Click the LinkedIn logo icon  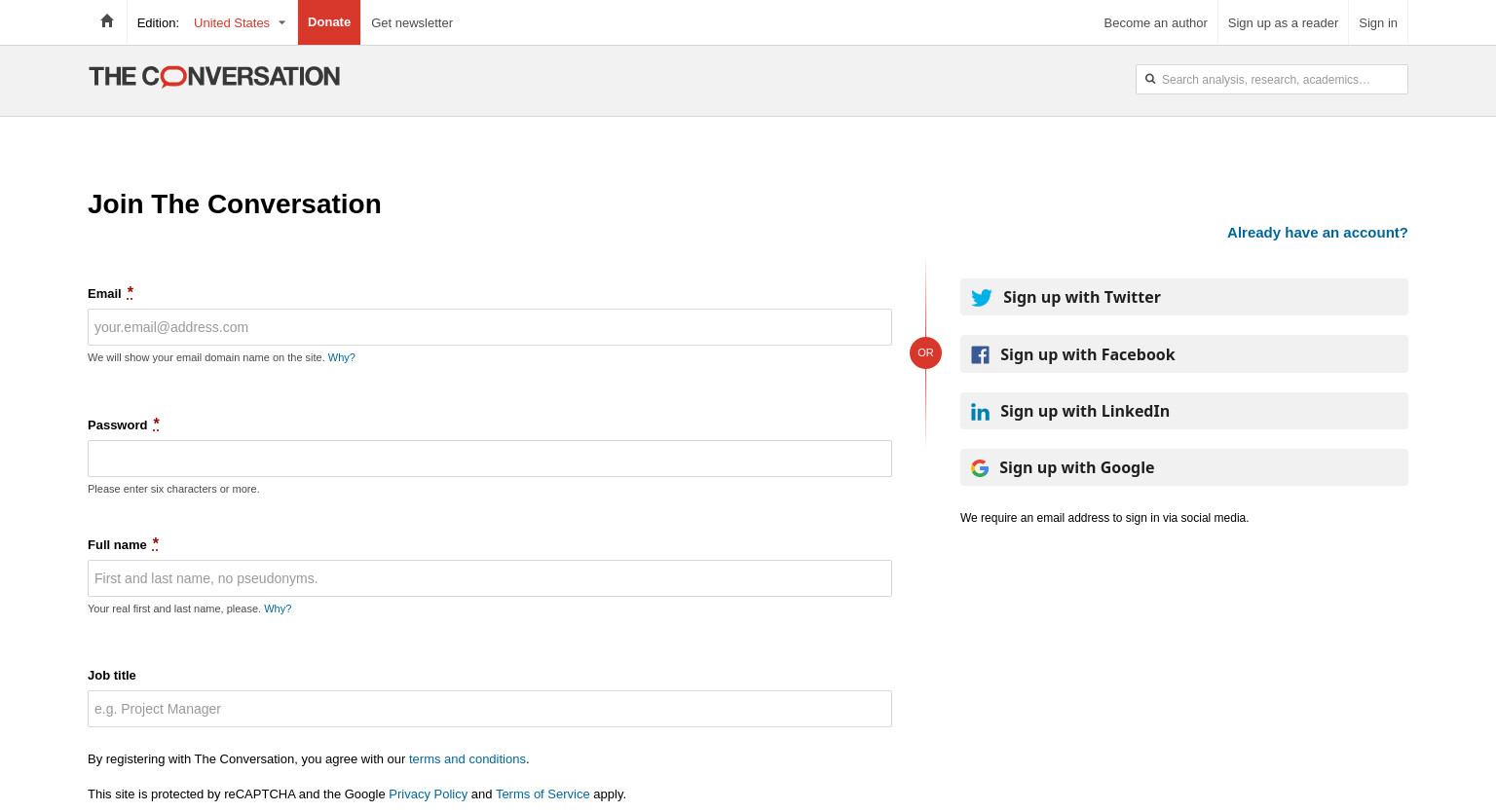(x=980, y=412)
